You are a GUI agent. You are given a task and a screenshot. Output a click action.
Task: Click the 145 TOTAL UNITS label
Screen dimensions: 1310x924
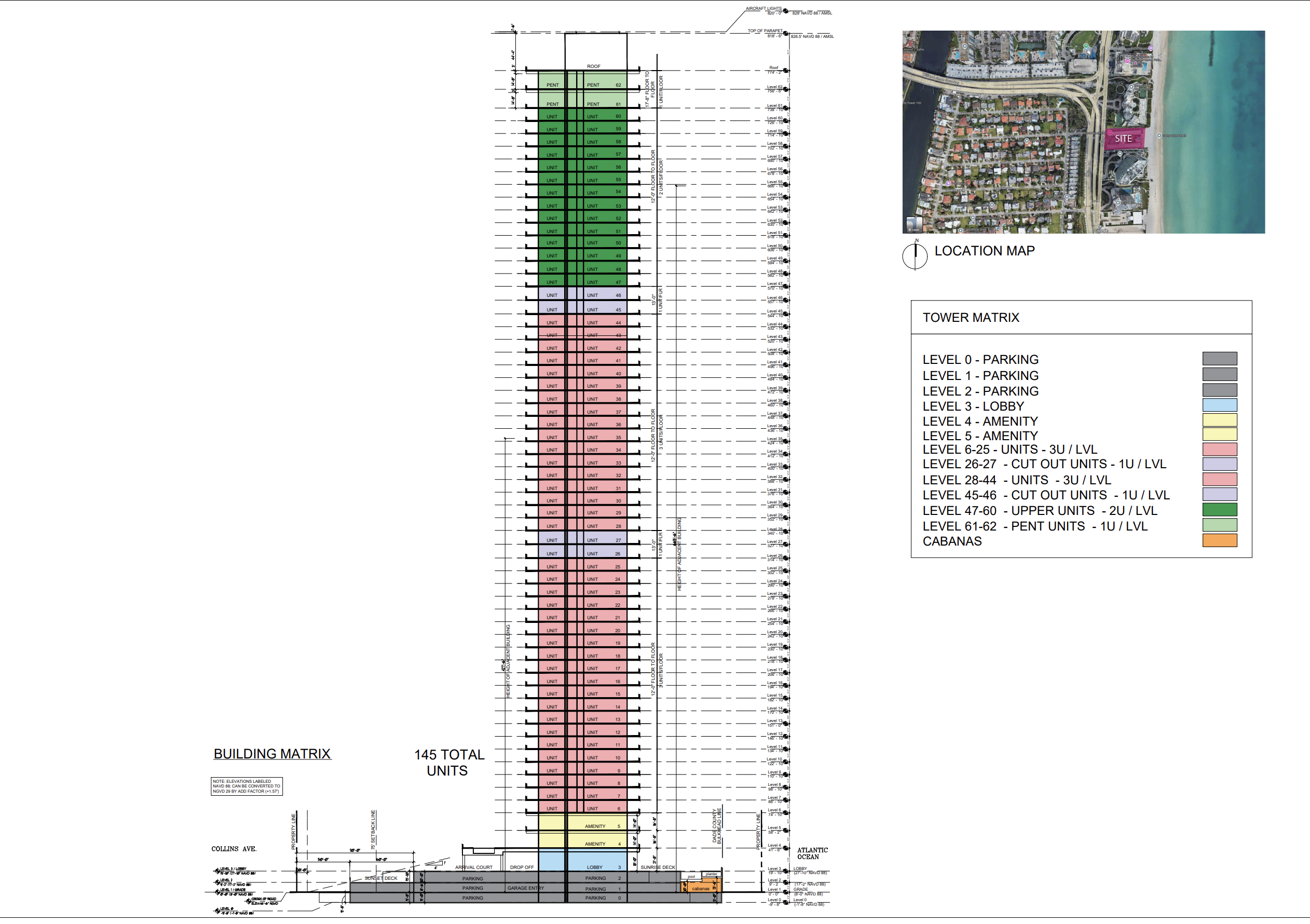click(x=448, y=763)
